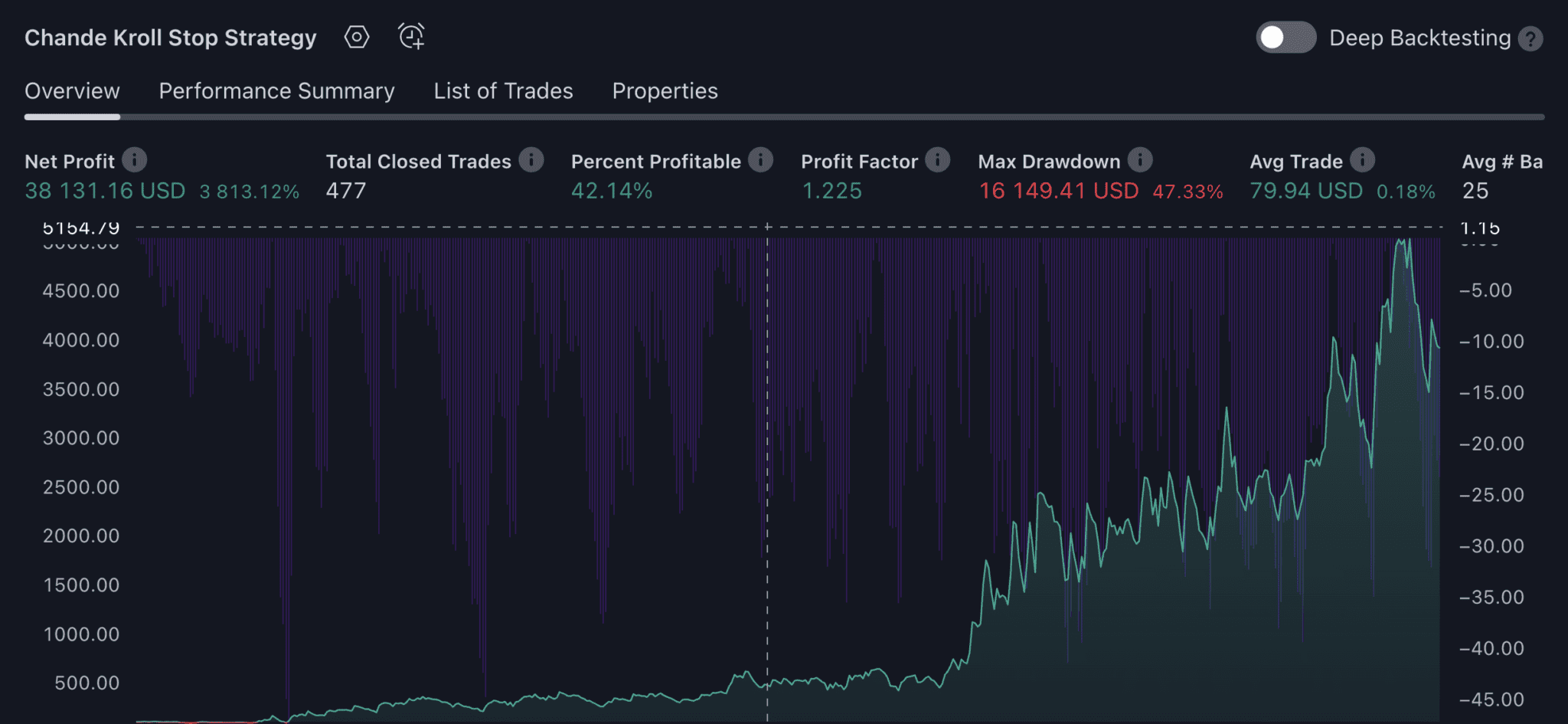Click the Total Closed Trades info icon

pyautogui.click(x=531, y=160)
